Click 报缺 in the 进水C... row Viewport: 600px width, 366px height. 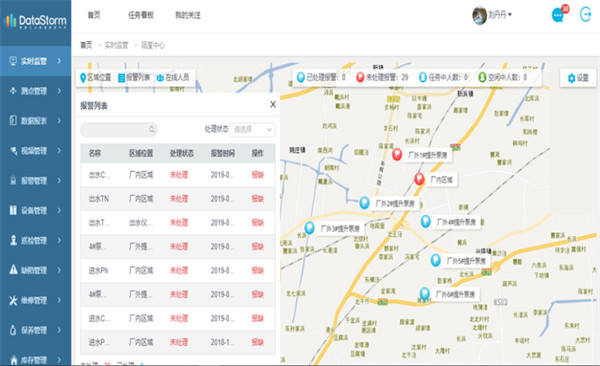tap(258, 318)
